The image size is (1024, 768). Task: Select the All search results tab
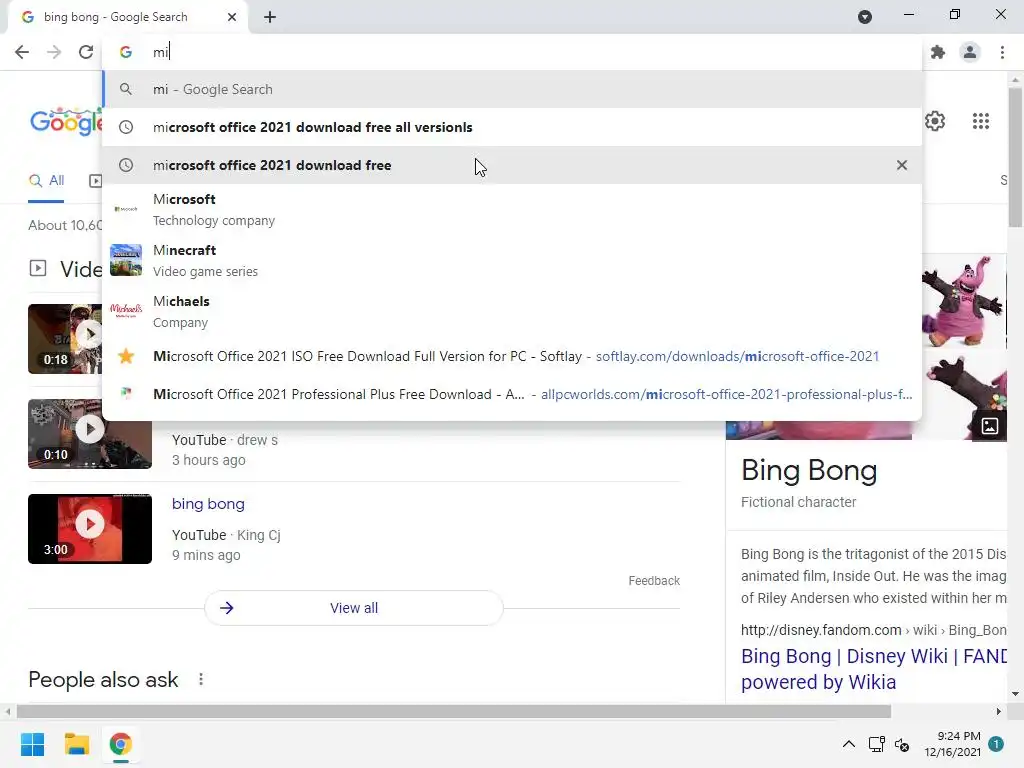46,181
